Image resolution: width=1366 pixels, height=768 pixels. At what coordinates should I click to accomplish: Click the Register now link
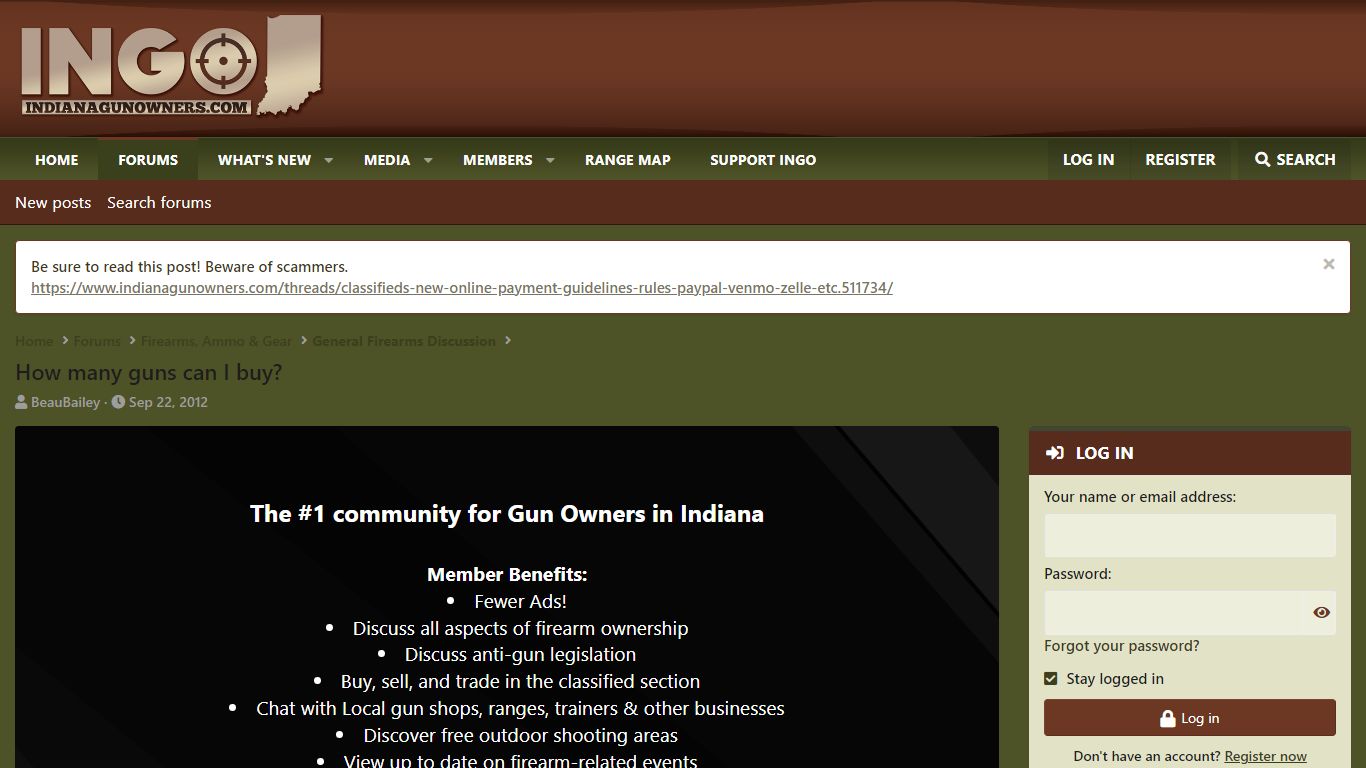[x=1265, y=757]
